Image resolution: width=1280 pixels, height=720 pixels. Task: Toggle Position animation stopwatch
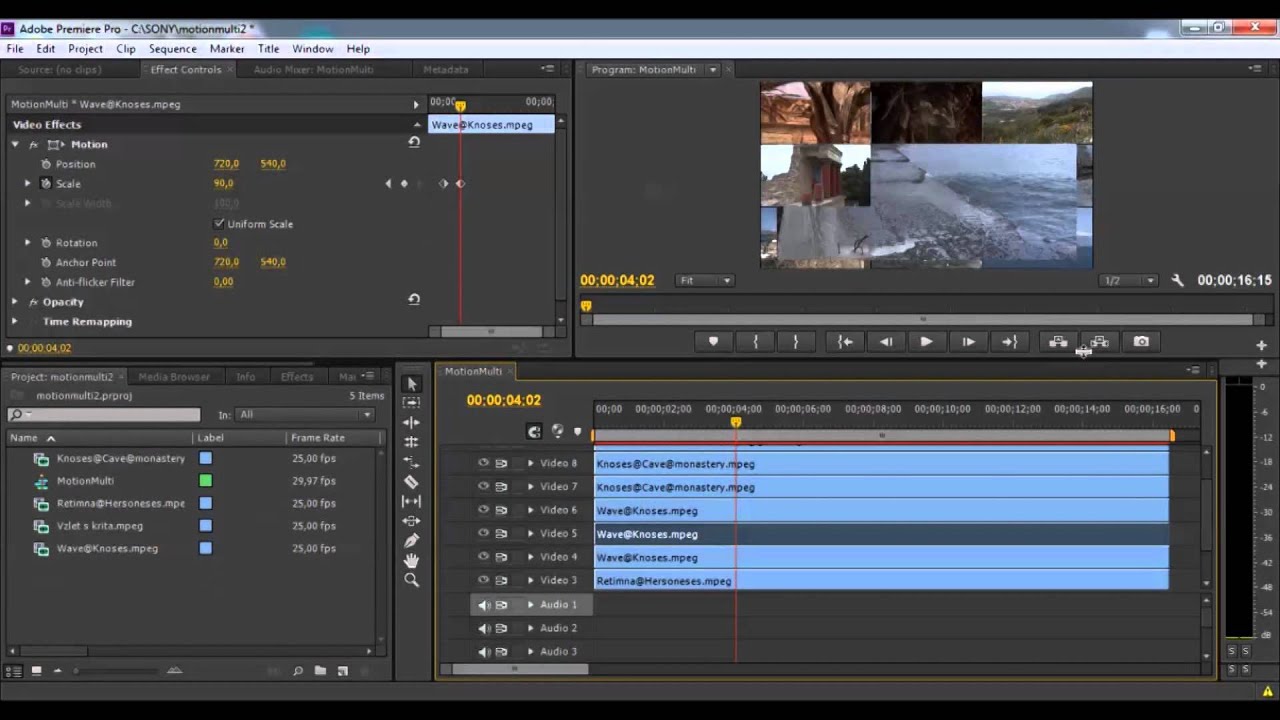[x=46, y=164]
